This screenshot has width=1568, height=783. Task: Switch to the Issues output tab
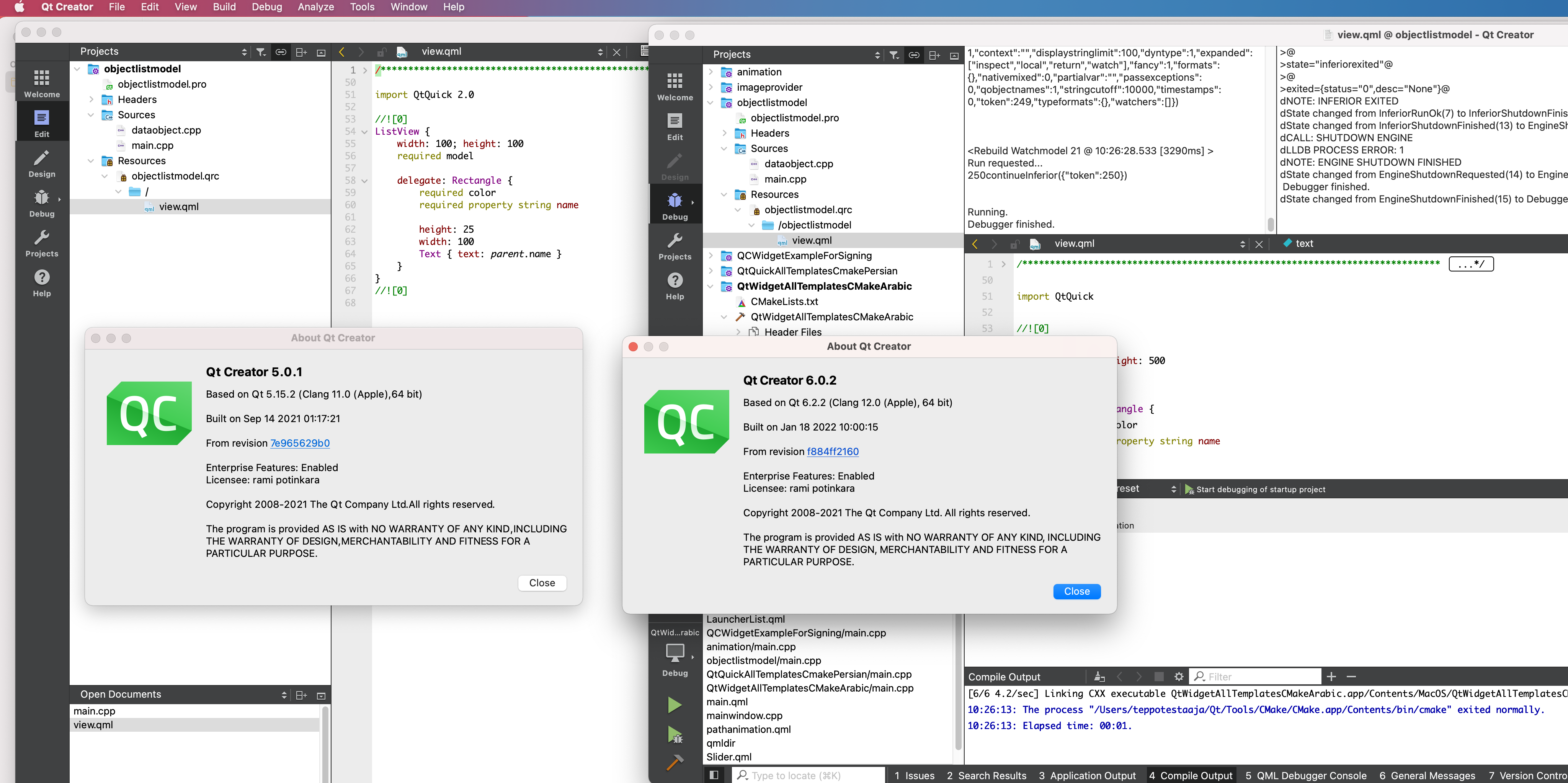(x=914, y=775)
